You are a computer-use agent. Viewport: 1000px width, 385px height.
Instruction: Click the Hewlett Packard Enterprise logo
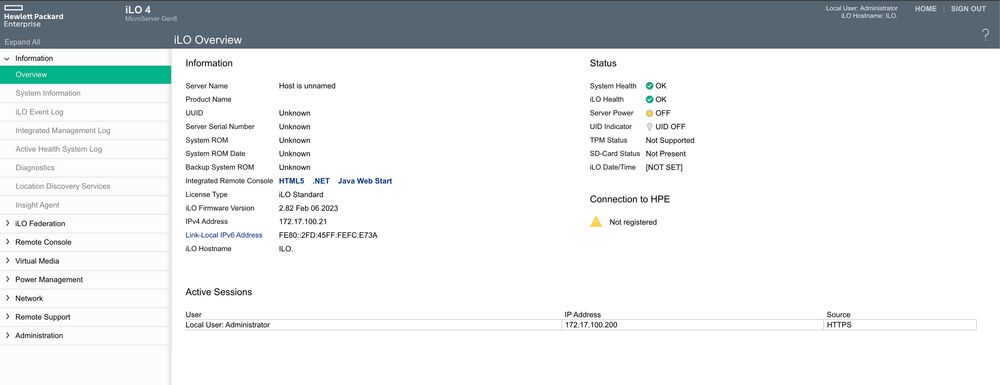tap(34, 15)
